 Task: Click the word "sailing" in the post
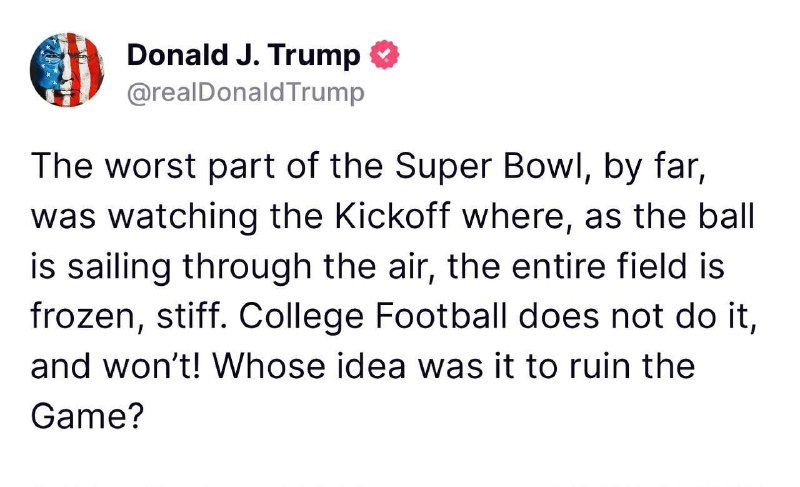(119, 268)
